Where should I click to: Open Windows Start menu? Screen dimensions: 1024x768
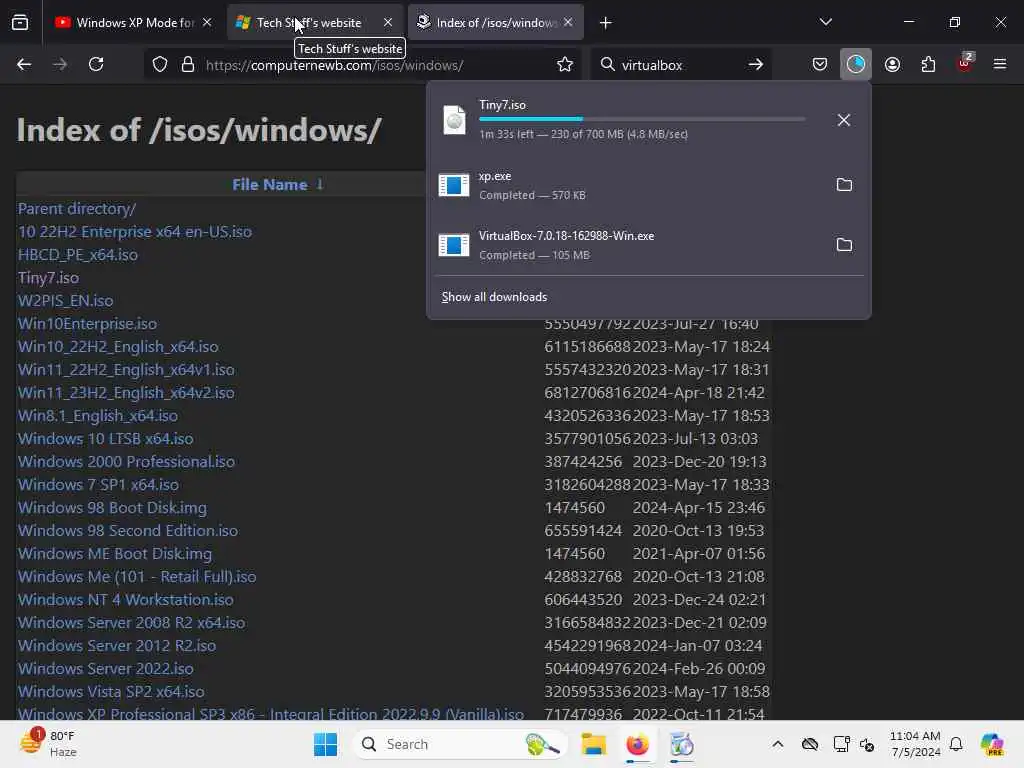point(325,744)
